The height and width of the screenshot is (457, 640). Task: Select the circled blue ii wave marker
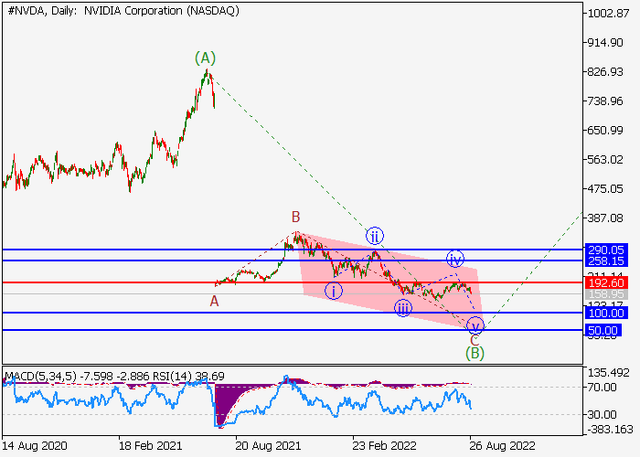point(374,236)
